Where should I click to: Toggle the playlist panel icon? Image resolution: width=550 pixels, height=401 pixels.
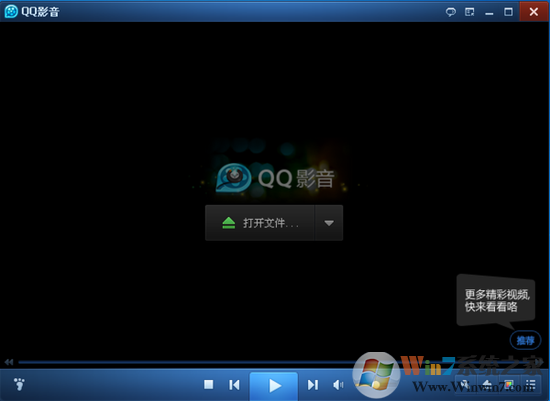click(x=530, y=384)
